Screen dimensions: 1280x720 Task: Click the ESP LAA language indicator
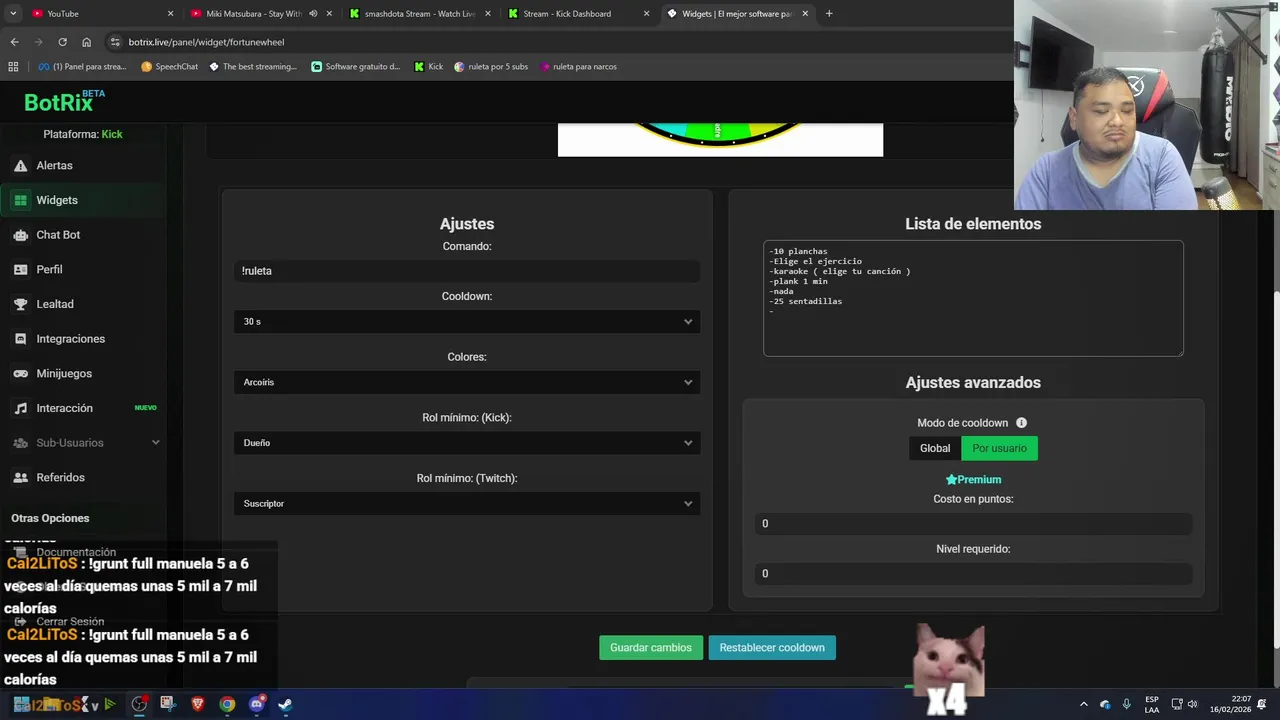1152,704
